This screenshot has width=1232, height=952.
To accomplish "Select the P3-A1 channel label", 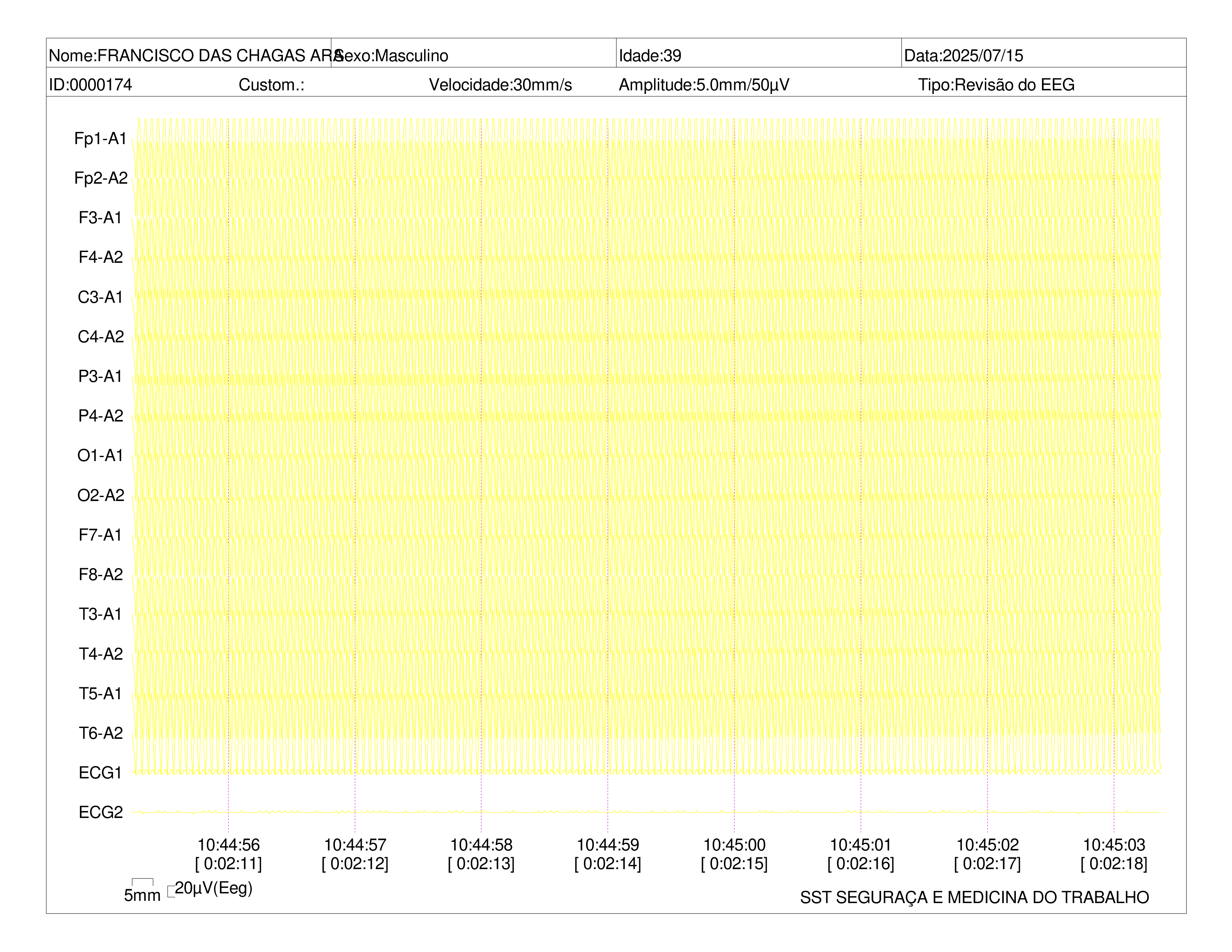I will tap(100, 376).
